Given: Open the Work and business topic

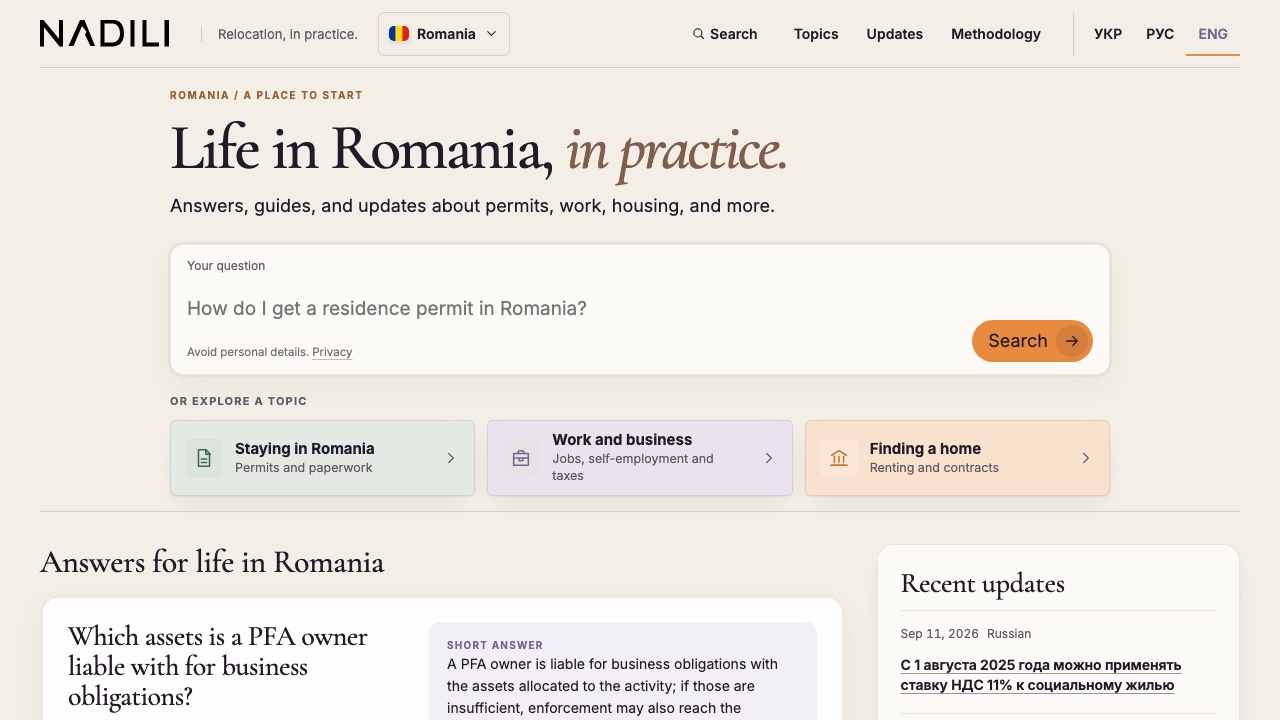Looking at the screenshot, I should click(x=640, y=458).
